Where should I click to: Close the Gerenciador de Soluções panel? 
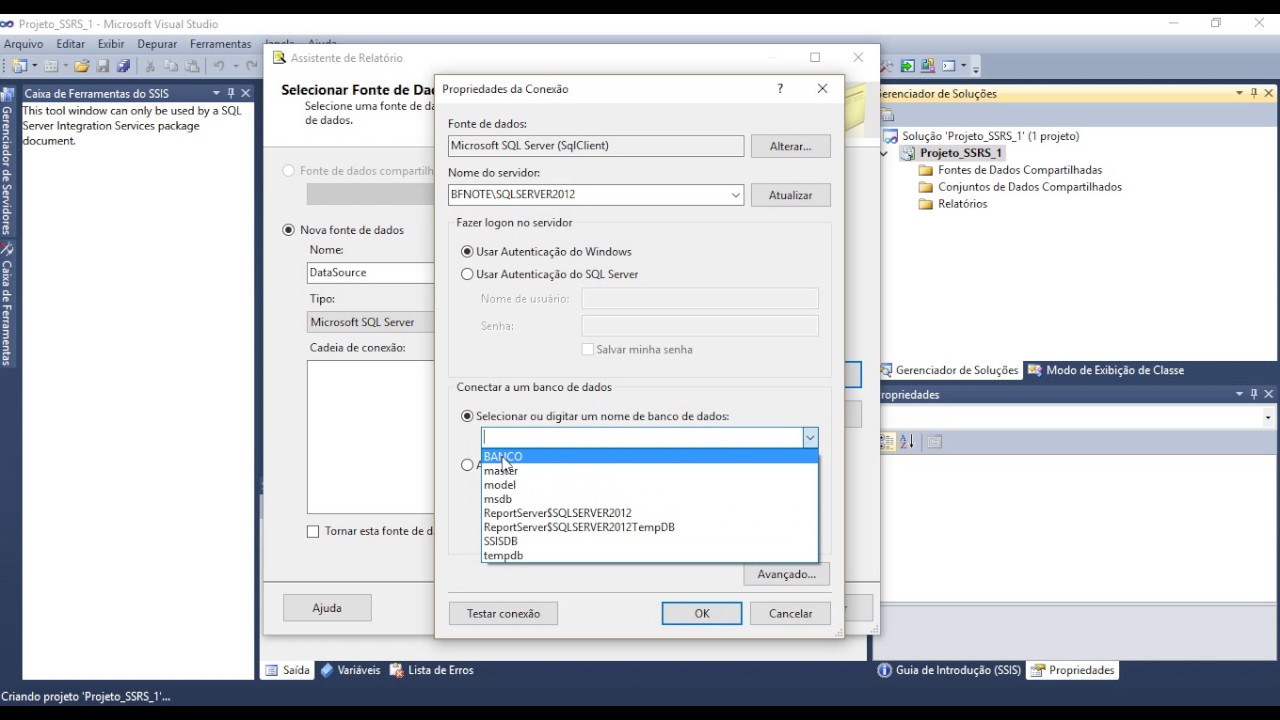pyautogui.click(x=1269, y=93)
